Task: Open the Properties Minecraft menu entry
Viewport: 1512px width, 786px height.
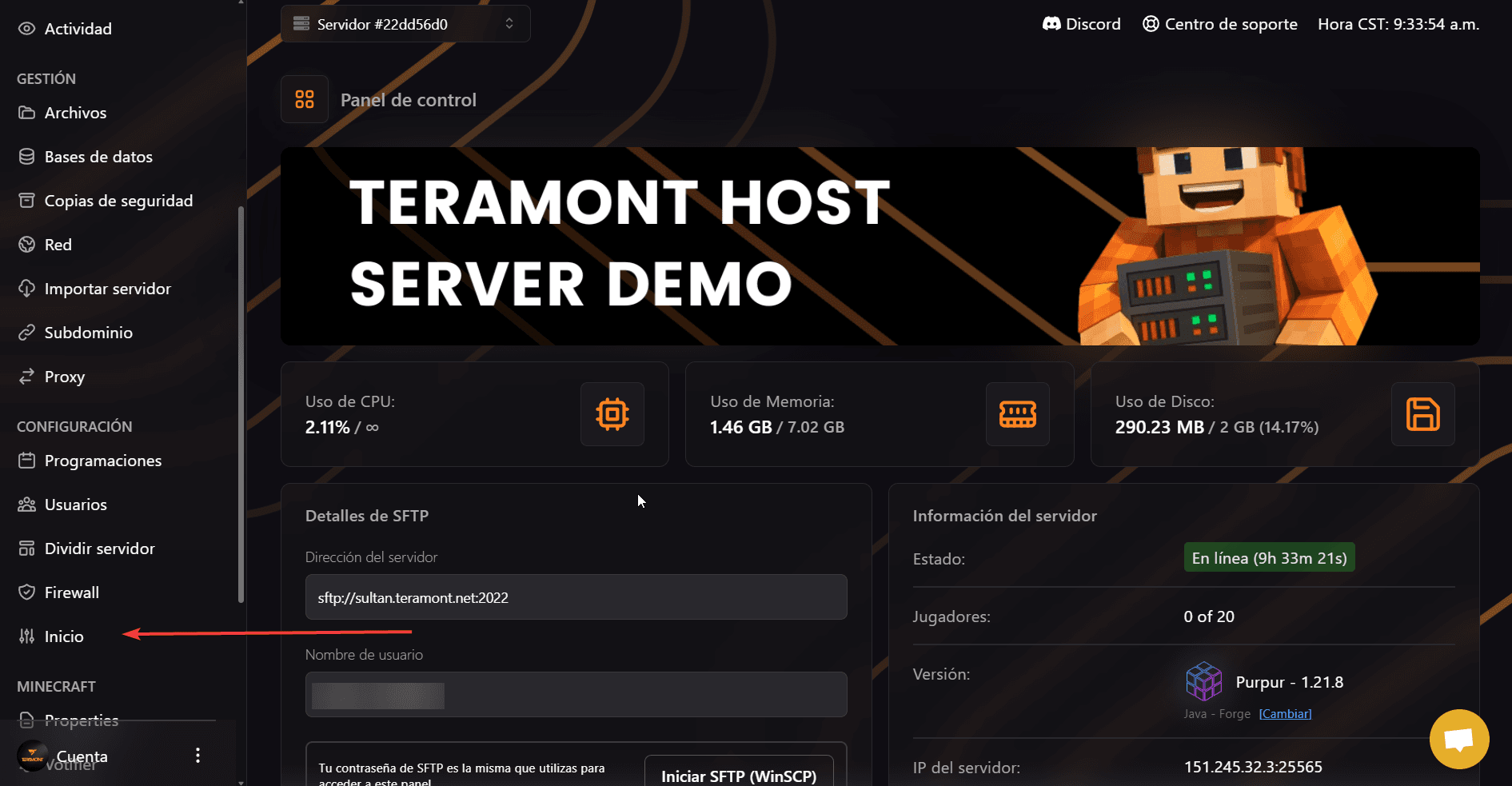Action: (x=82, y=720)
